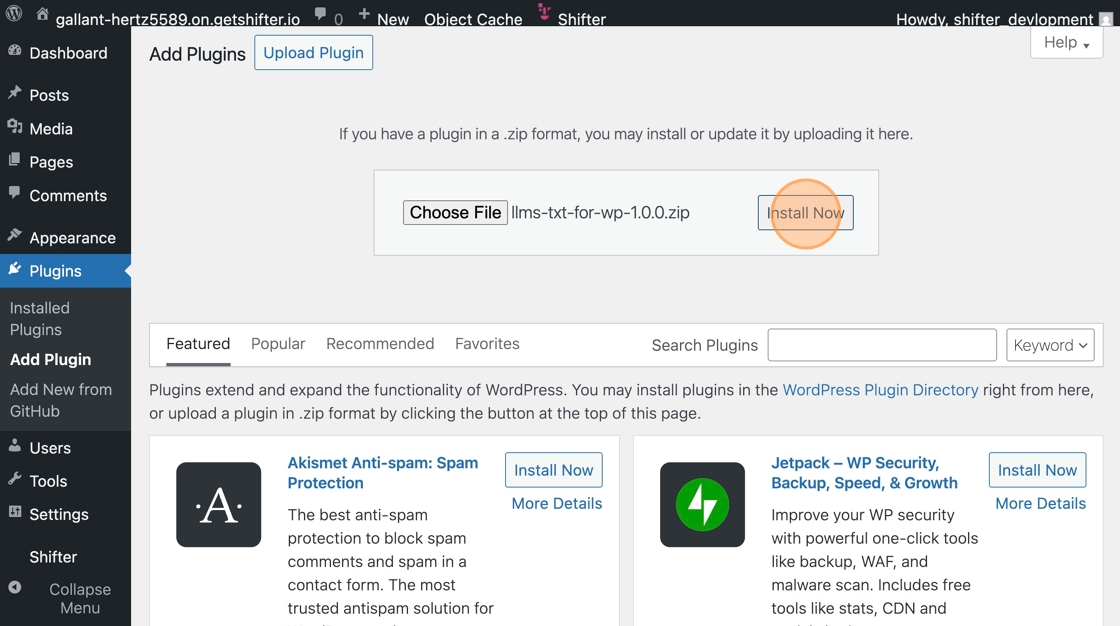Click the Collapse Menu arrow icon

(14, 587)
